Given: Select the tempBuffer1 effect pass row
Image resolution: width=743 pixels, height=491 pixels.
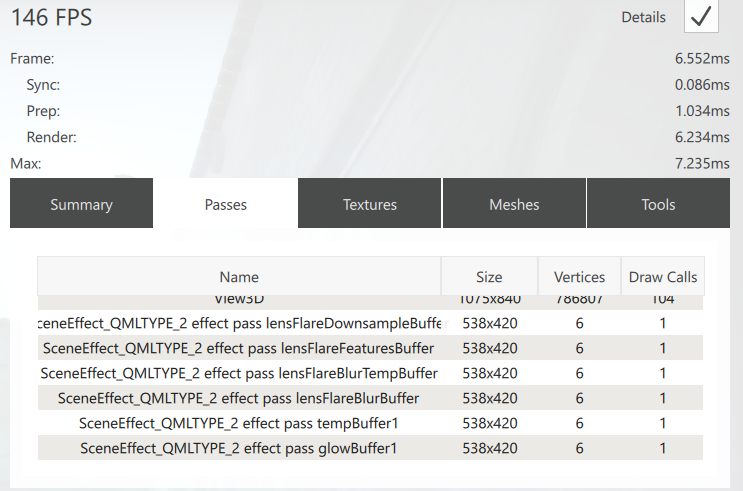Looking at the screenshot, I should point(239,423).
